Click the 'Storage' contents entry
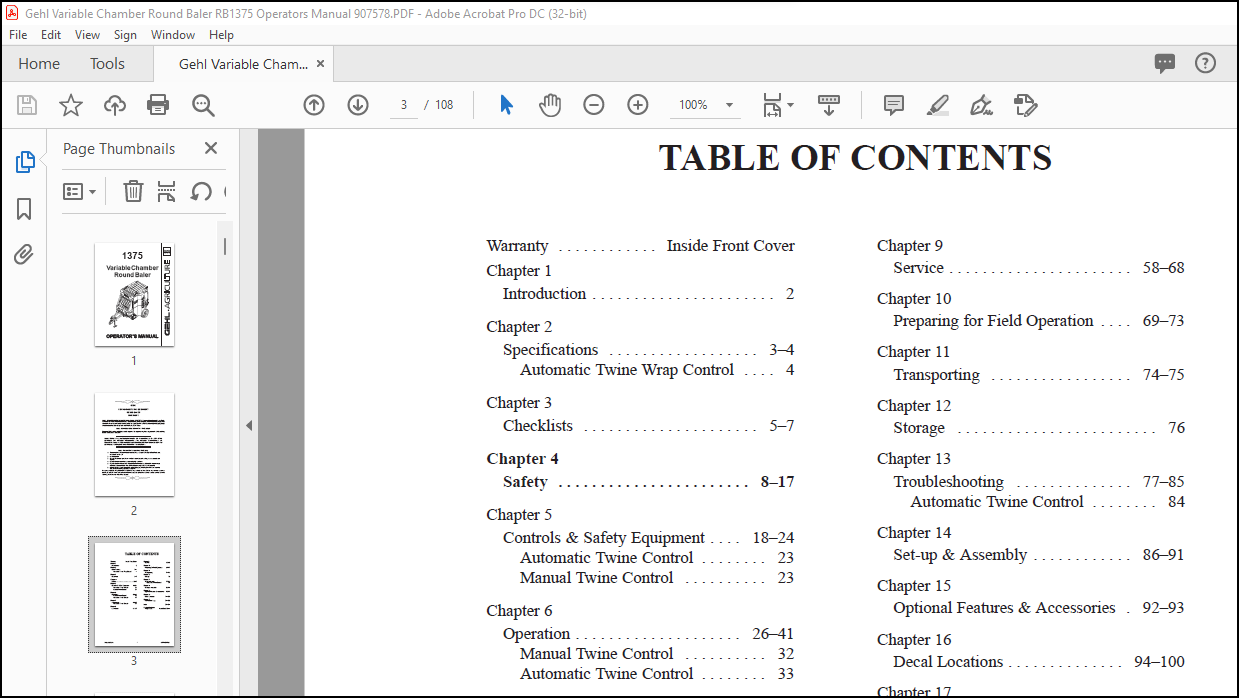This screenshot has height=698, width=1239. pyautogui.click(x=919, y=428)
